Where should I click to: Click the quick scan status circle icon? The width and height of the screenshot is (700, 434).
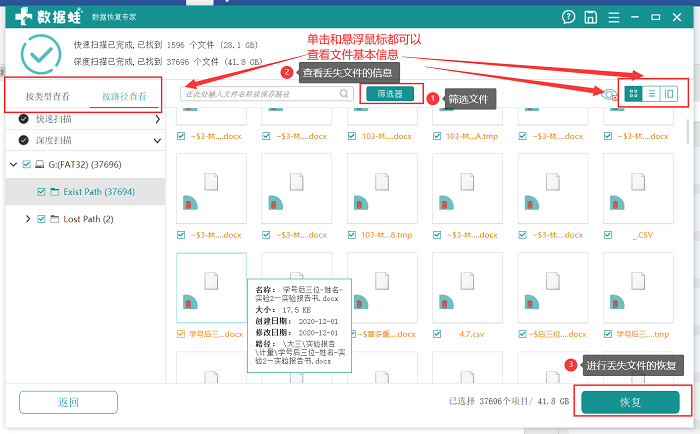click(x=24, y=119)
